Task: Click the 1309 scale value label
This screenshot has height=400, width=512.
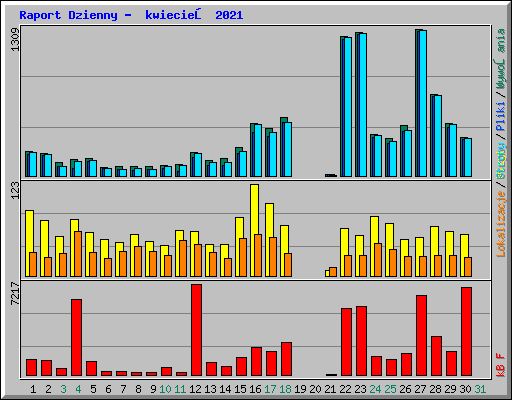Action: [x=15, y=40]
